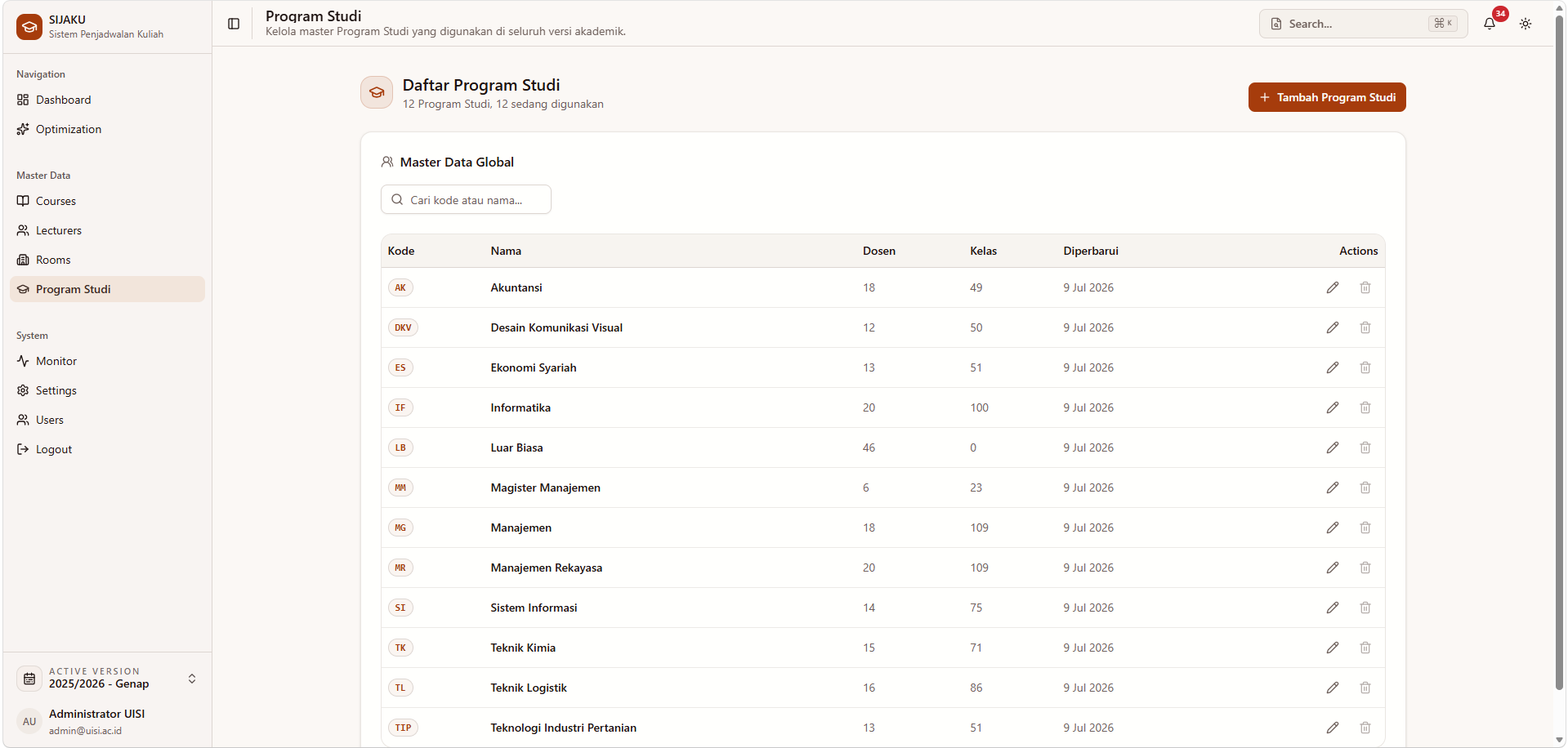This screenshot has width=1568, height=748.
Task: Delete the Sistem Informasi row
Action: [x=1365, y=608]
